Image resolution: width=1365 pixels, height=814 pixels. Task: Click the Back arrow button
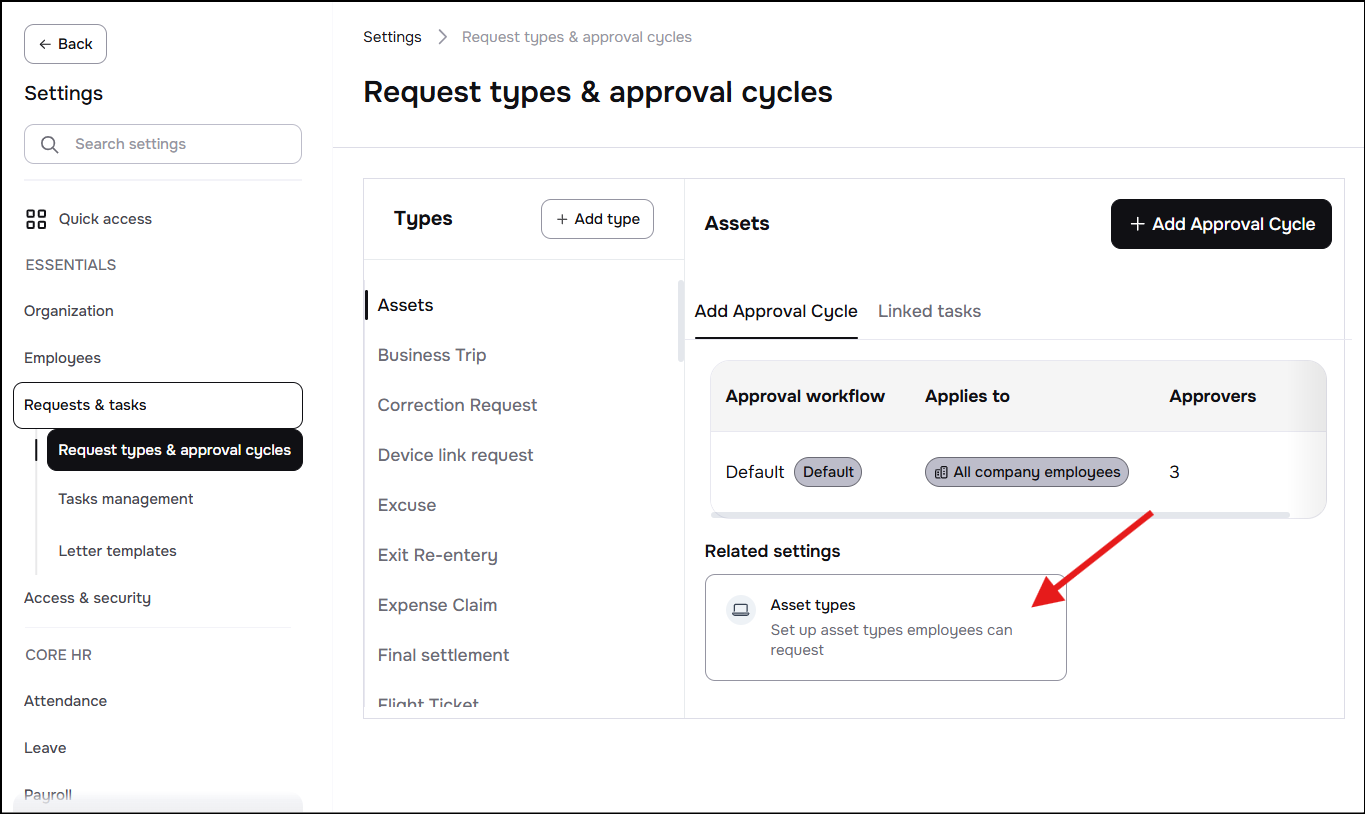pos(65,44)
